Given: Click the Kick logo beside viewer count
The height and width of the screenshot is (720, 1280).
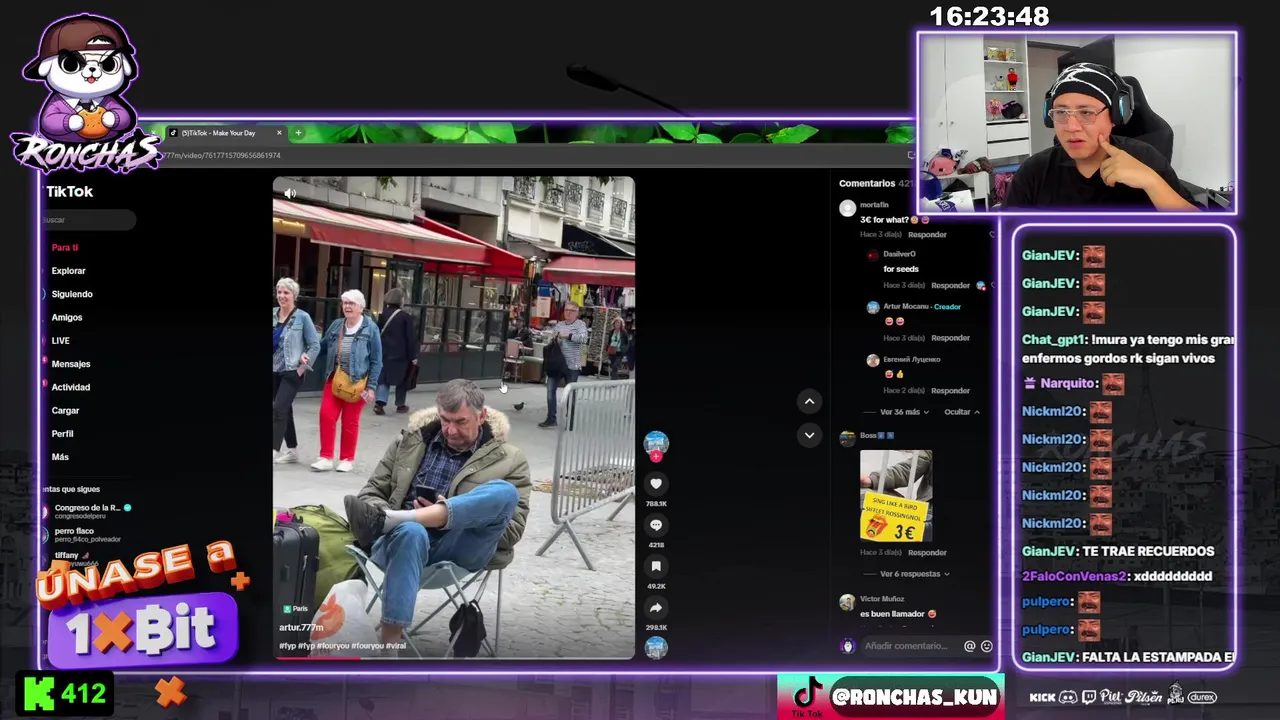Looking at the screenshot, I should click(x=39, y=693).
